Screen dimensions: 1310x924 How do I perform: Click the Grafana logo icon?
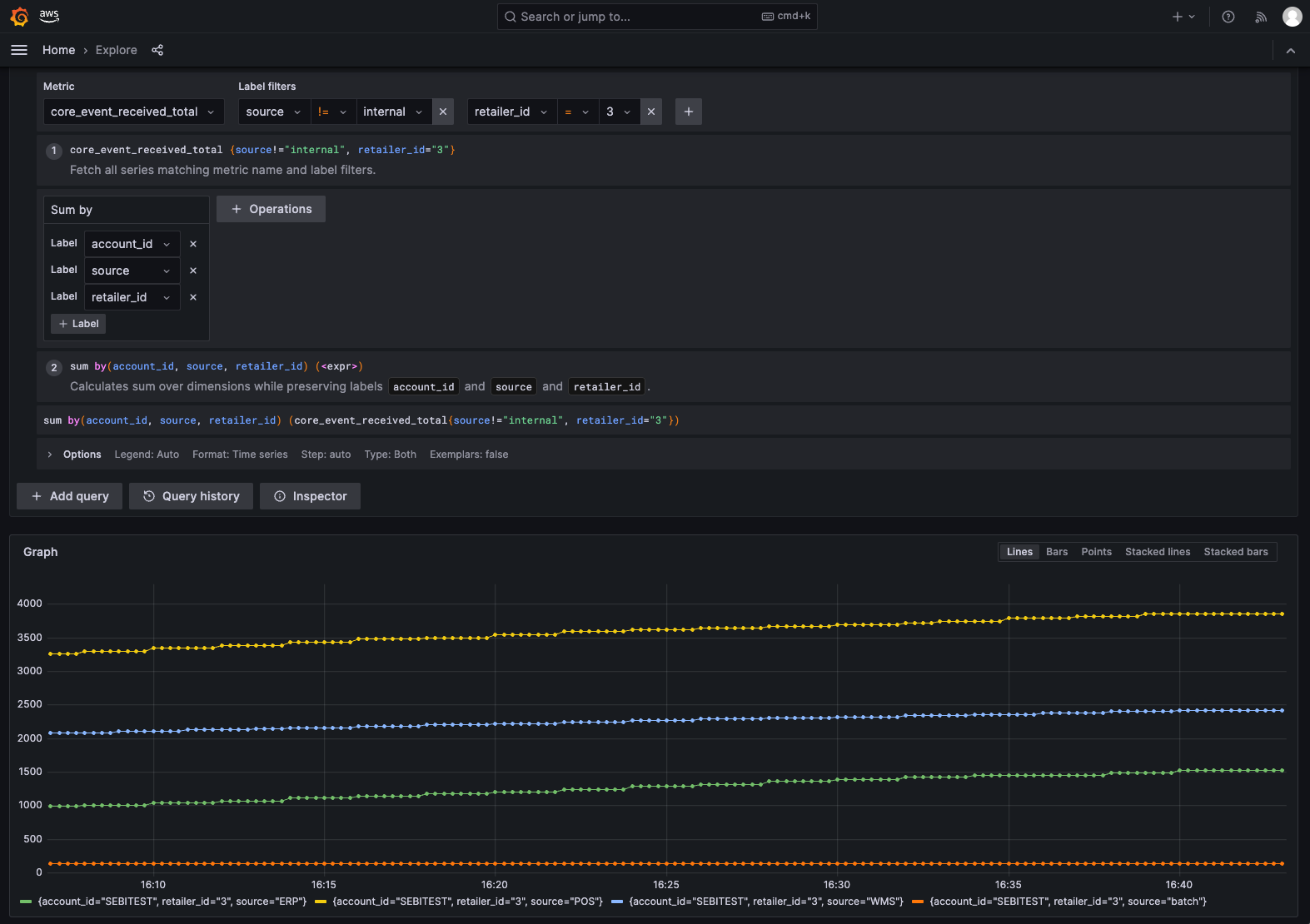pos(19,17)
